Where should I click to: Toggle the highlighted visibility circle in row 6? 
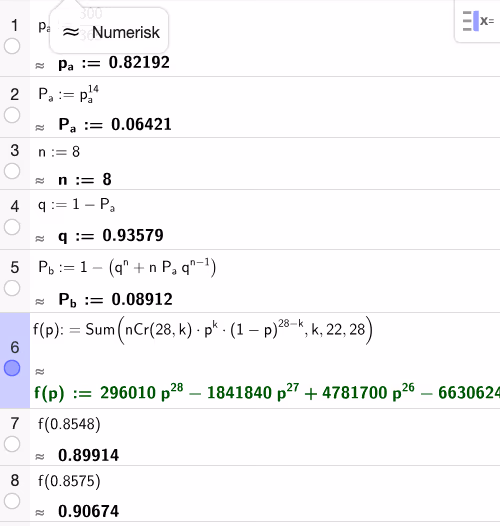[12, 368]
